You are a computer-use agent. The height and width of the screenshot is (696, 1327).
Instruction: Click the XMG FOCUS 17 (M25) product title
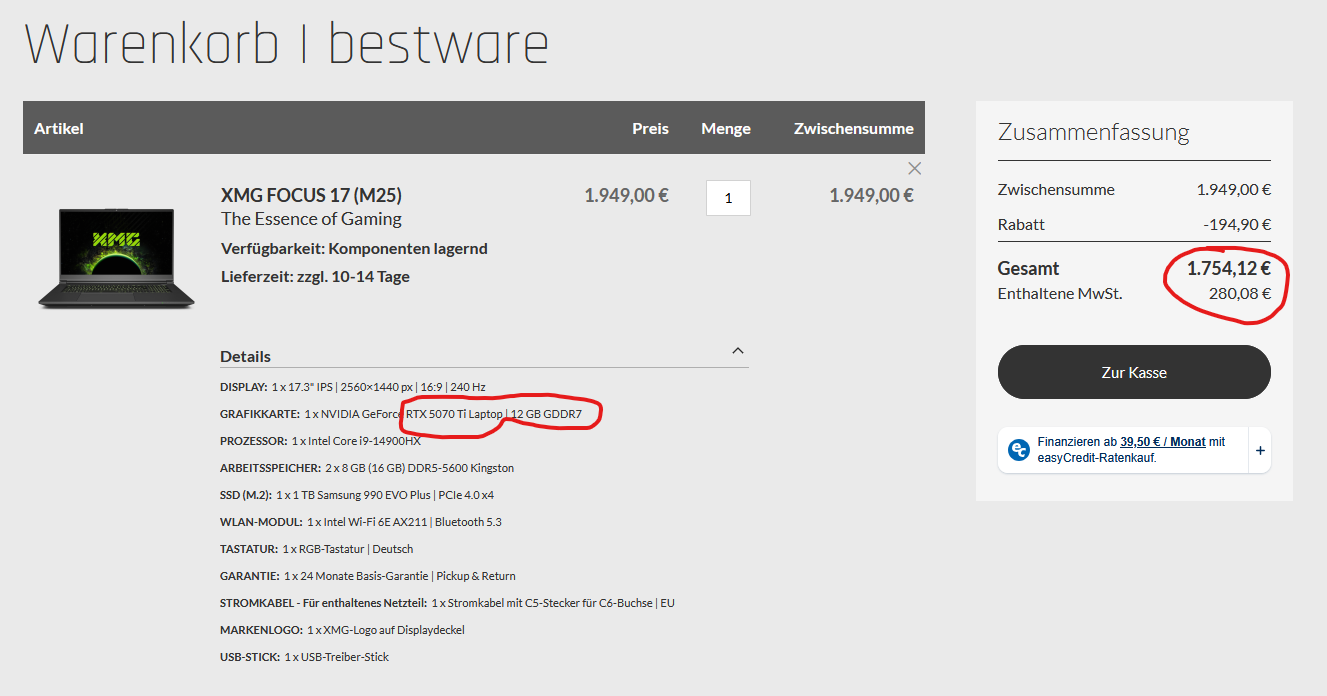(311, 195)
